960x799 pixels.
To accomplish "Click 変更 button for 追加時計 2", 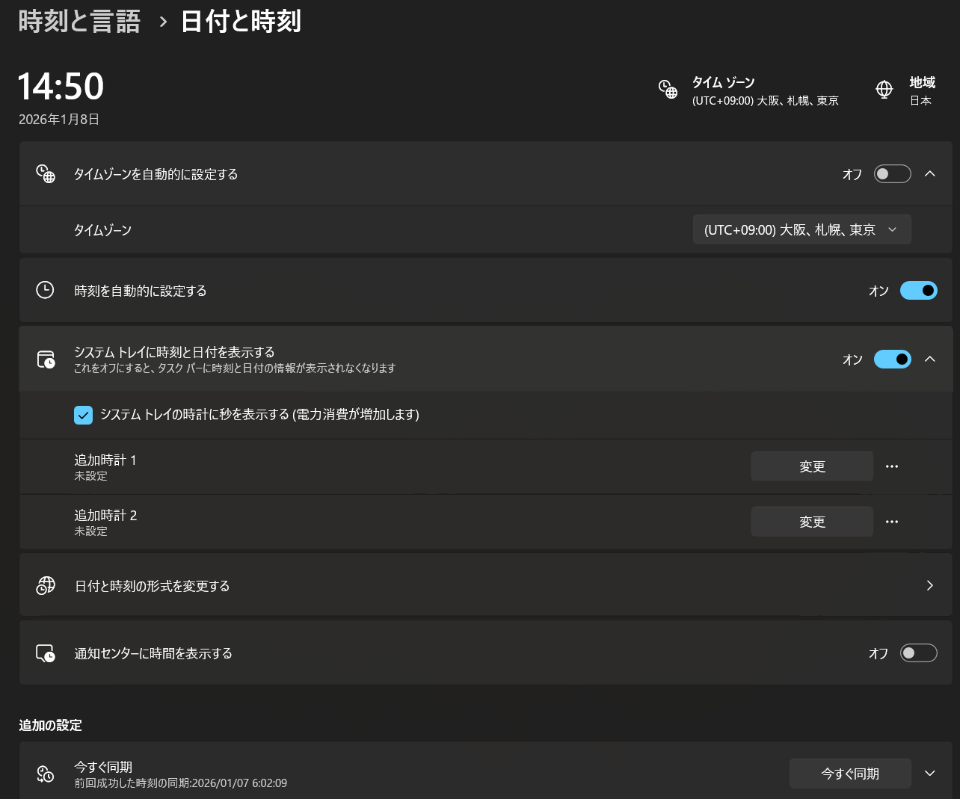I will pos(812,522).
